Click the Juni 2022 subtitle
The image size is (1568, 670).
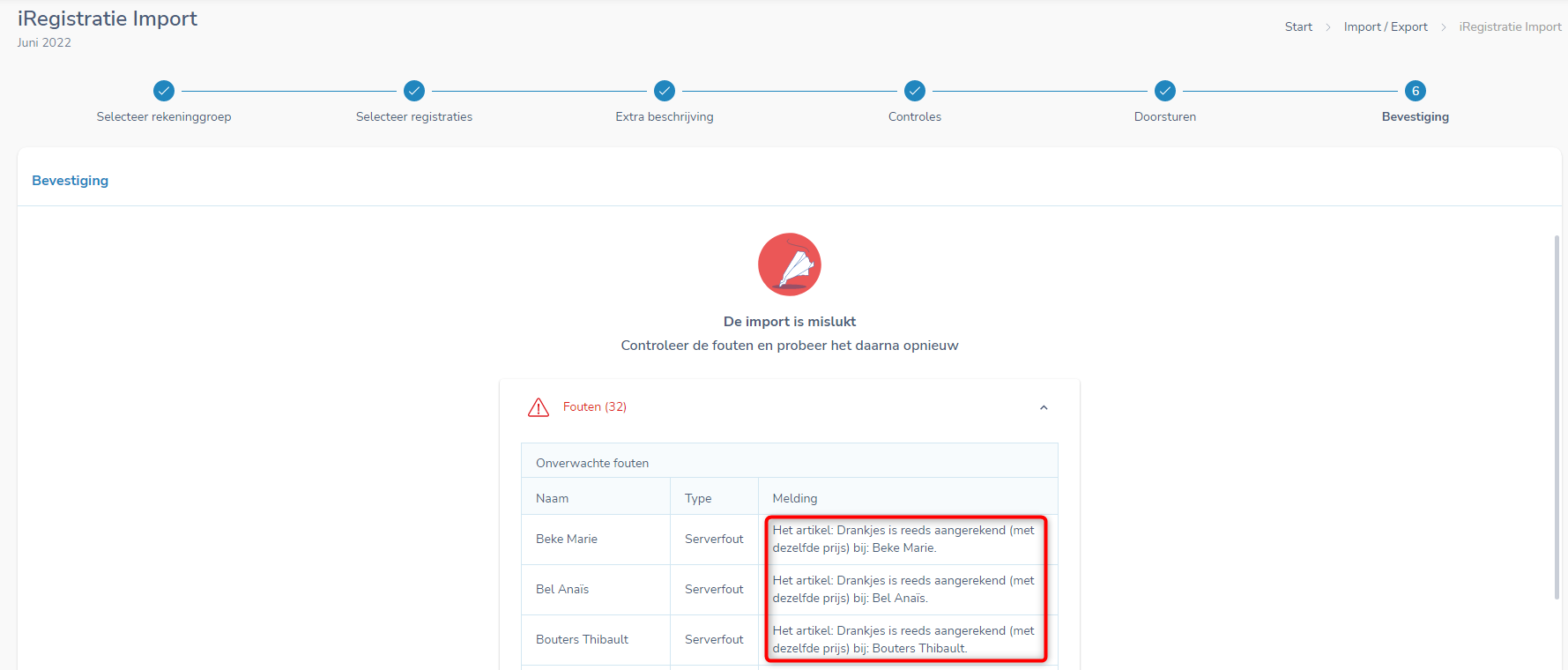point(44,42)
